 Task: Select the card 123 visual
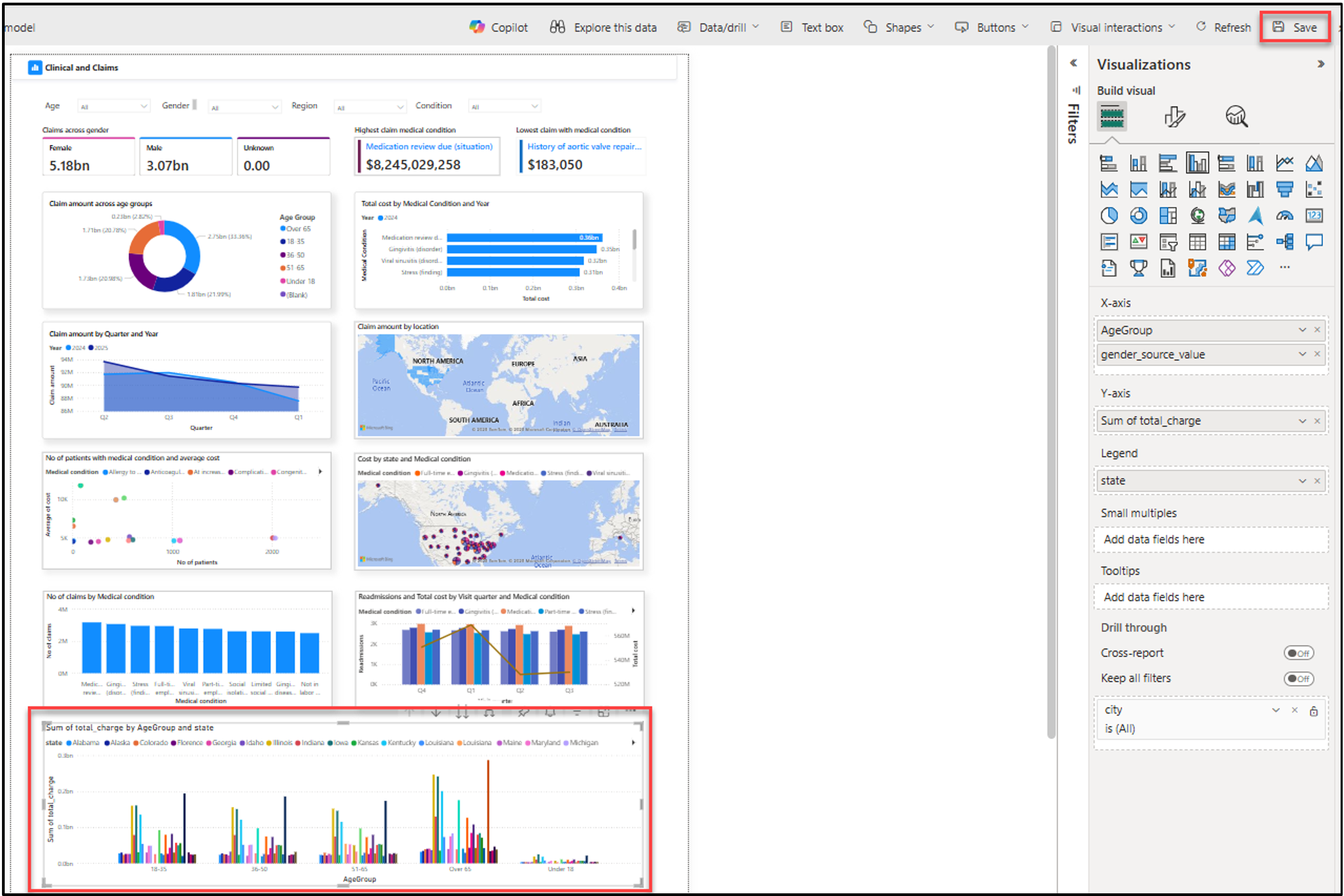pos(1314,216)
